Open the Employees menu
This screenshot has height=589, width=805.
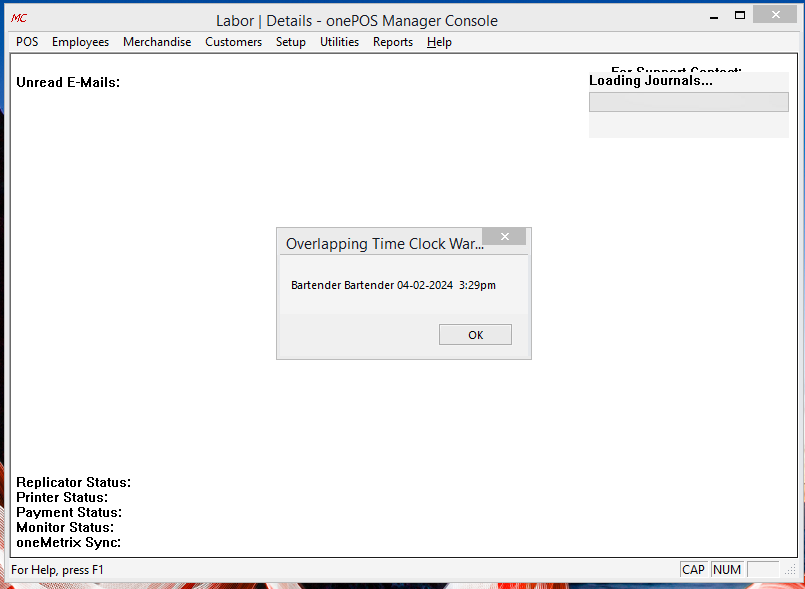coord(81,42)
